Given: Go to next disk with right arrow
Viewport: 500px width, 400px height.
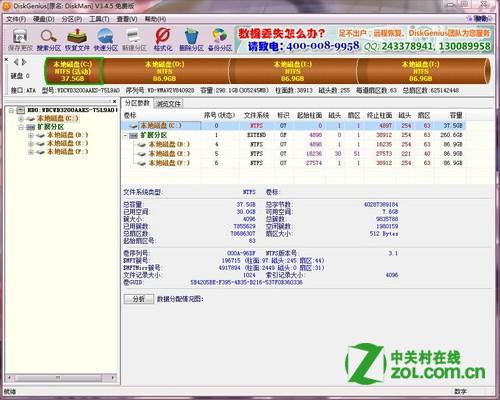Looking at the screenshot, I should (x=24, y=62).
